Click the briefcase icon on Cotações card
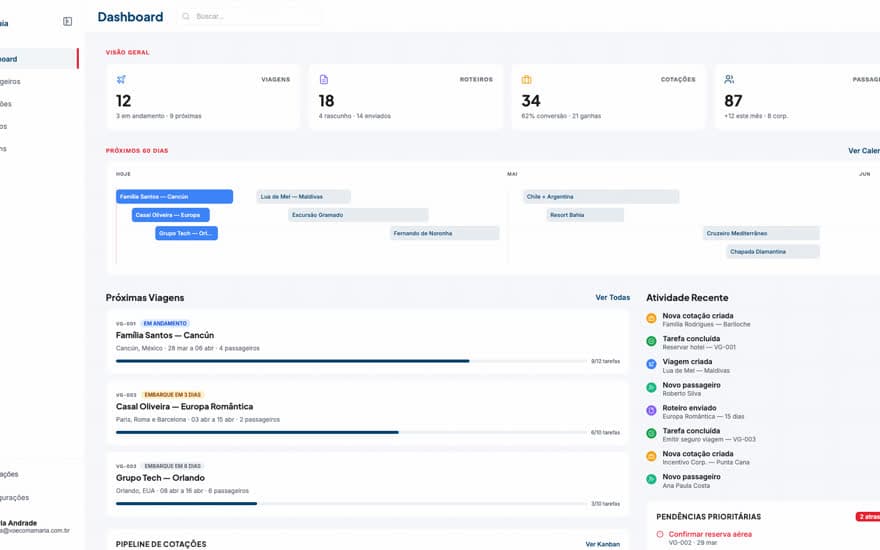880x550 pixels. click(x=526, y=79)
